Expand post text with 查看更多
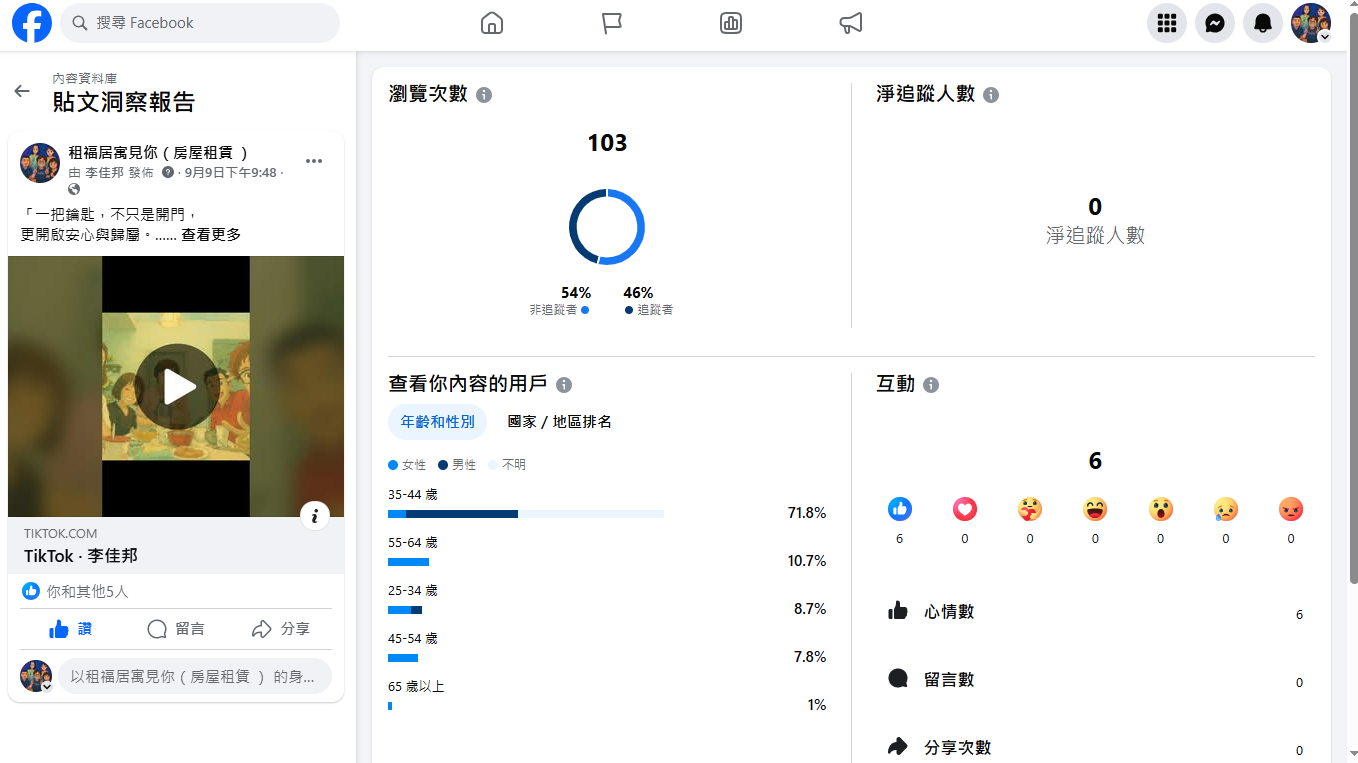This screenshot has height=763, width=1358. (211, 235)
